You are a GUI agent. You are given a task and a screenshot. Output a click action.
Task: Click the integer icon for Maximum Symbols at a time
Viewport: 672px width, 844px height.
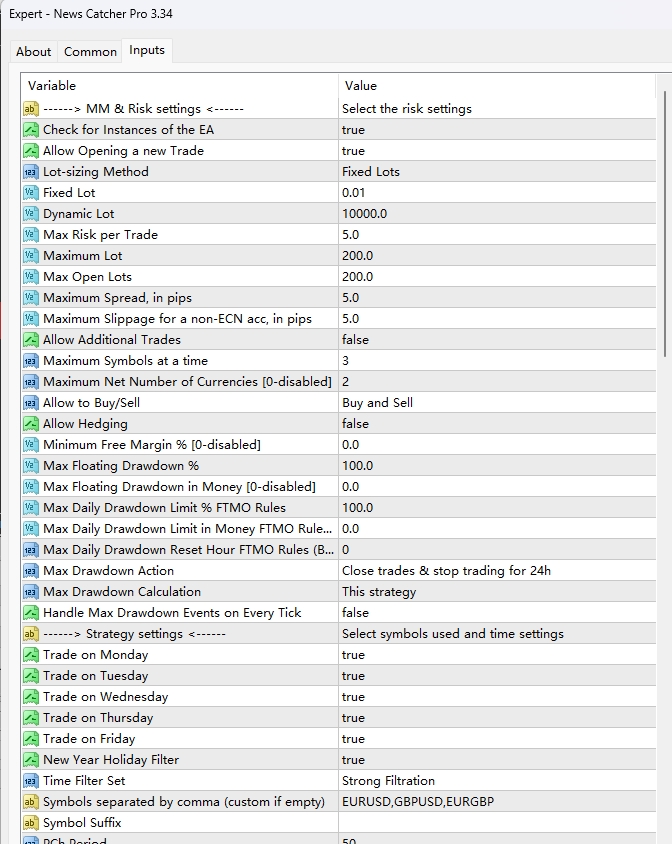(x=31, y=361)
